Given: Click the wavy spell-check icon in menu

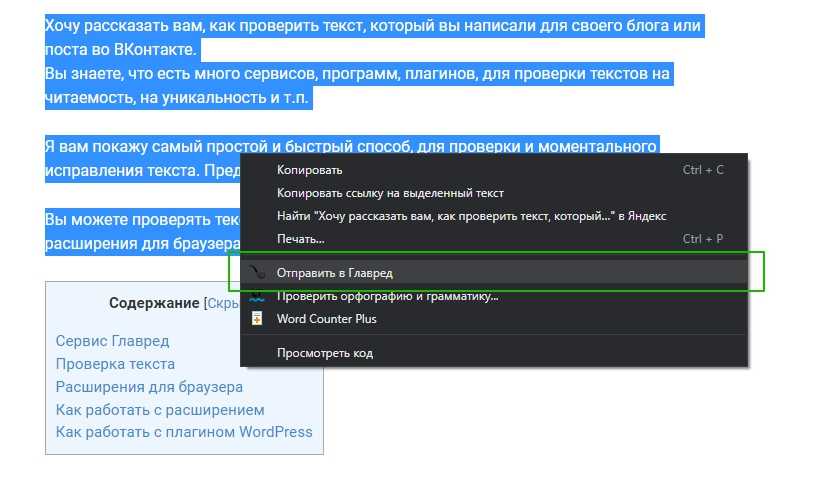Looking at the screenshot, I should [x=257, y=296].
